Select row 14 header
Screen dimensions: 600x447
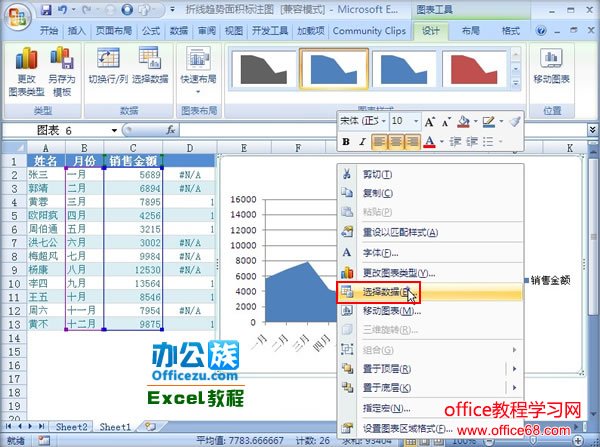point(14,338)
